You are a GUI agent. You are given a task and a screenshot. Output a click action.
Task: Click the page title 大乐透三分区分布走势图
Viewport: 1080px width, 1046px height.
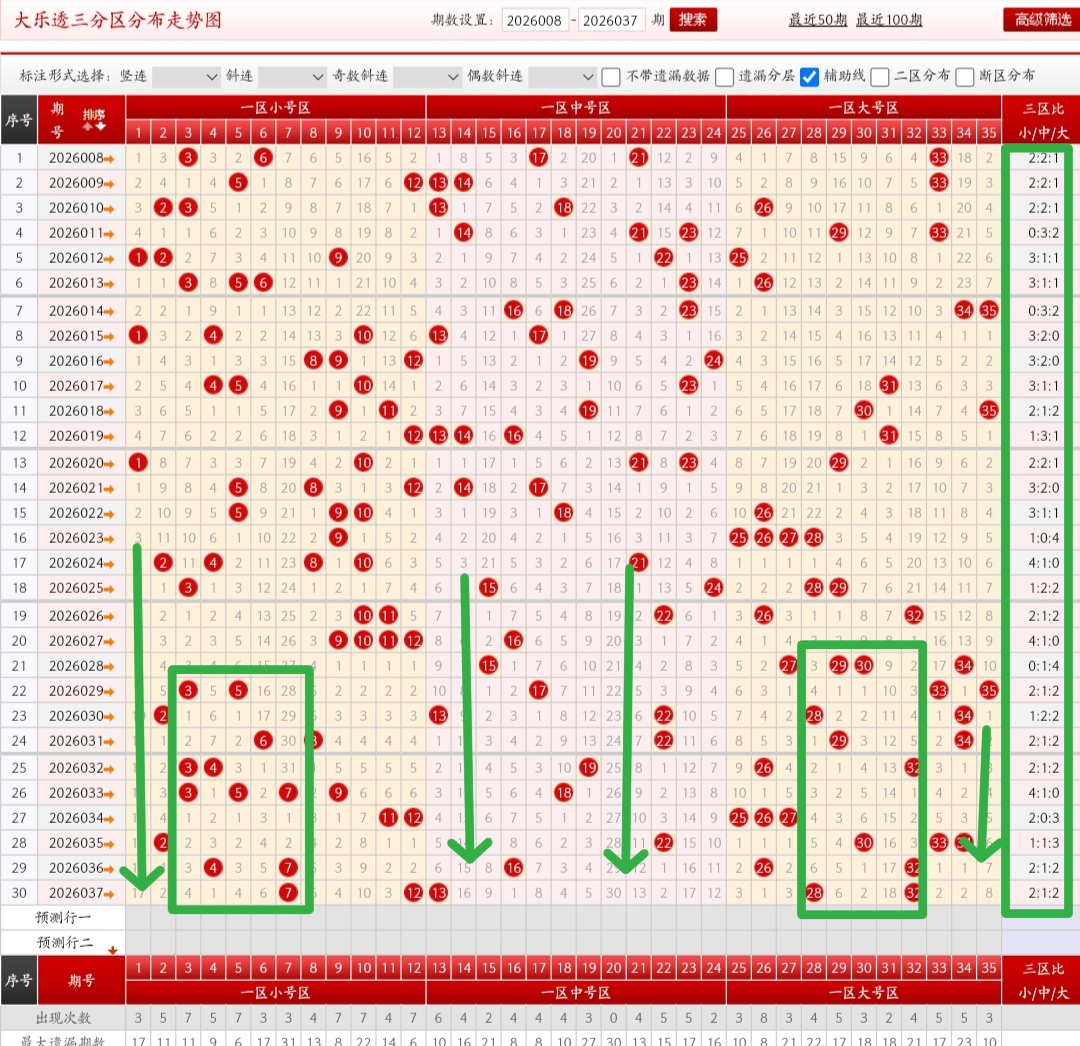[x=118, y=21]
